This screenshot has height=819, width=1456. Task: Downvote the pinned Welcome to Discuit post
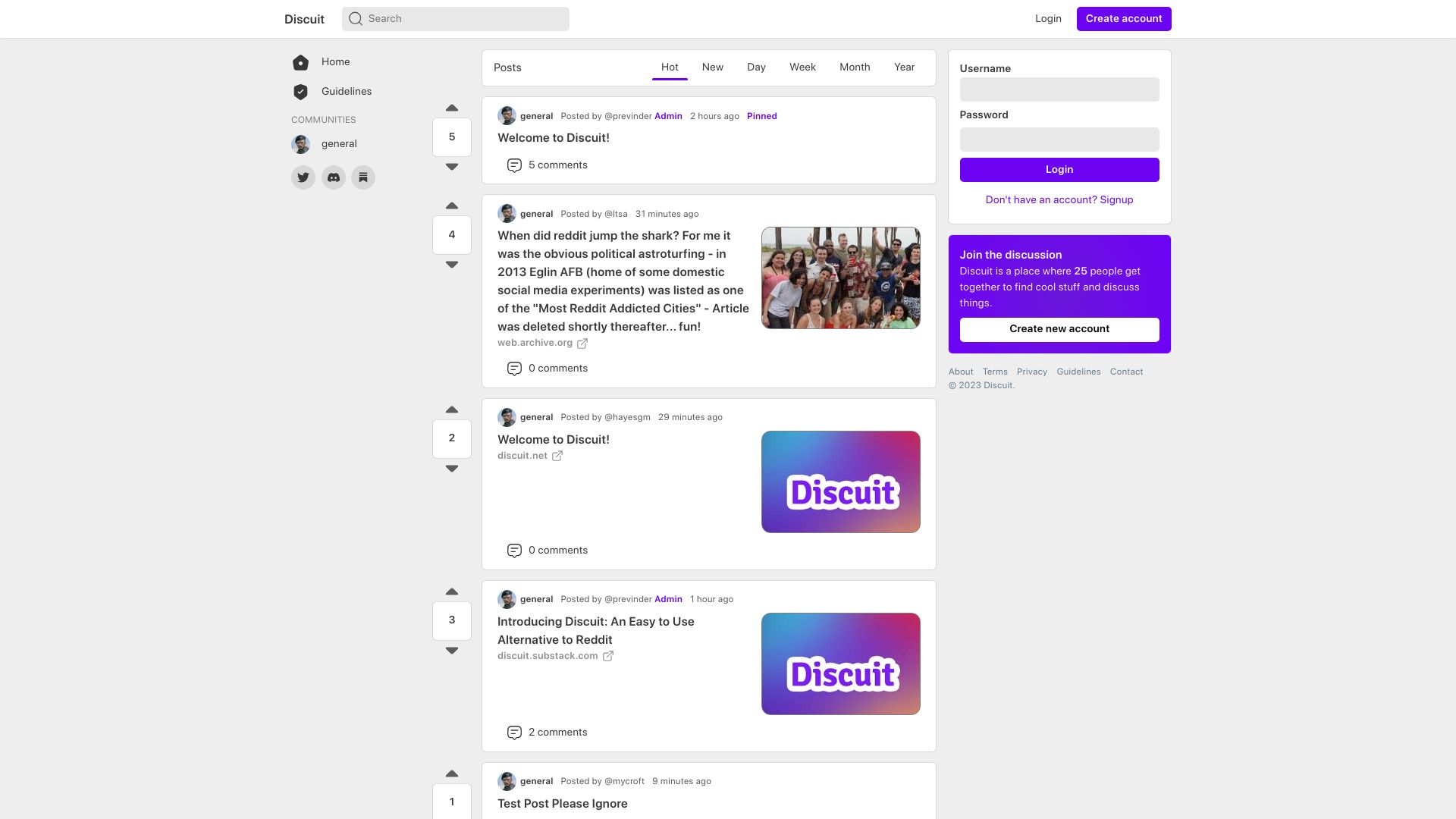pyautogui.click(x=452, y=167)
